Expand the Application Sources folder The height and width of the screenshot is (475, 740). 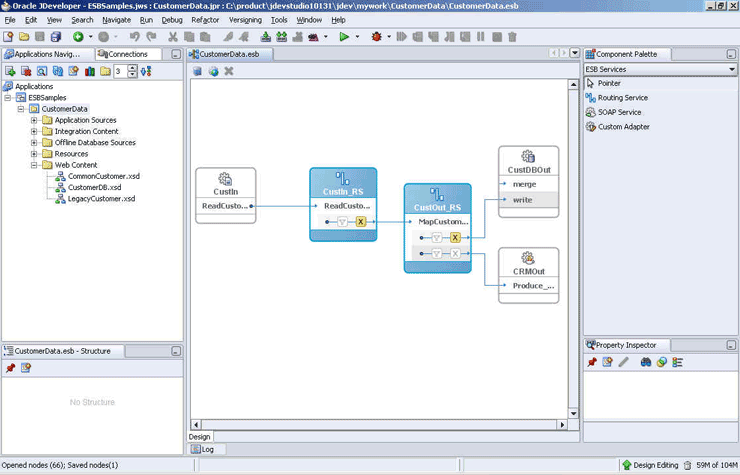pos(34,120)
